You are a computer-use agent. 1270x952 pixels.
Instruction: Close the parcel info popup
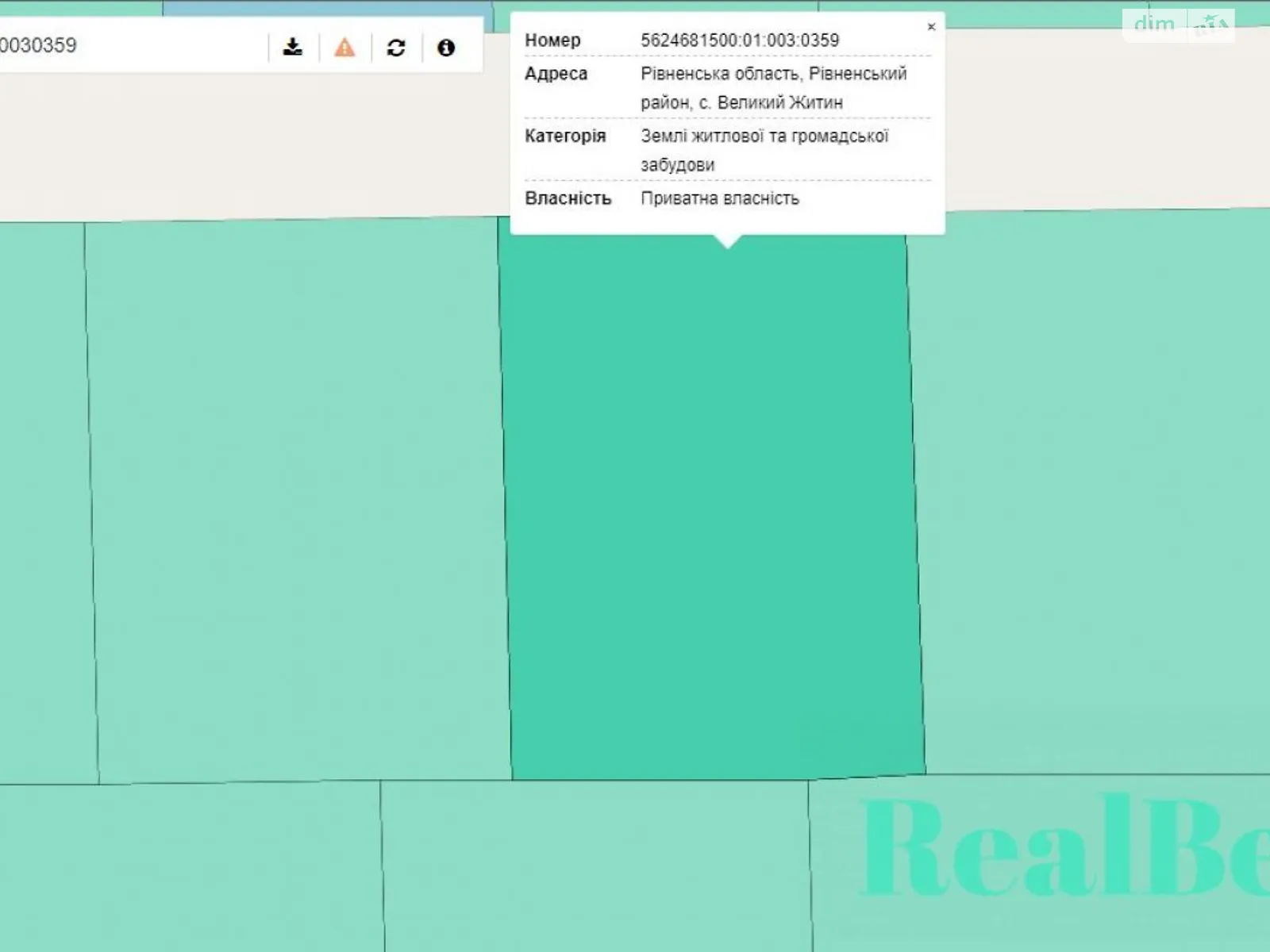(x=932, y=27)
